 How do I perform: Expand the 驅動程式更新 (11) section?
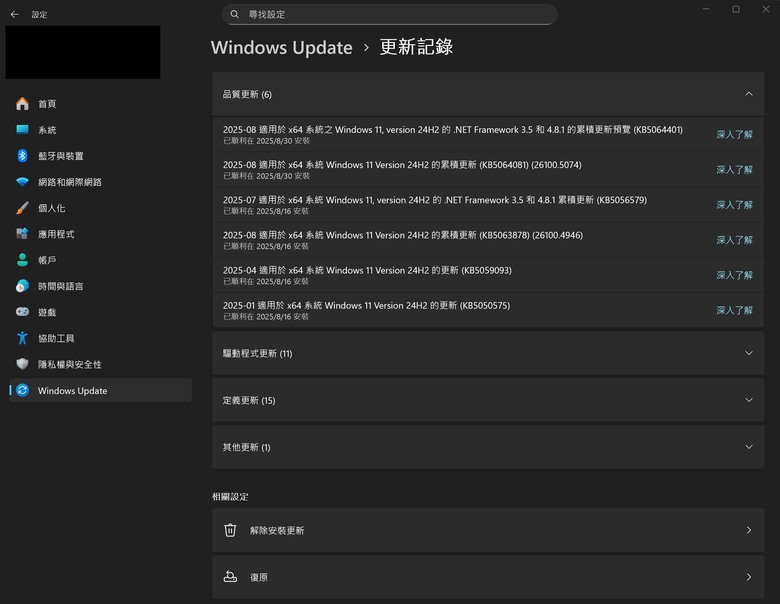[488, 353]
